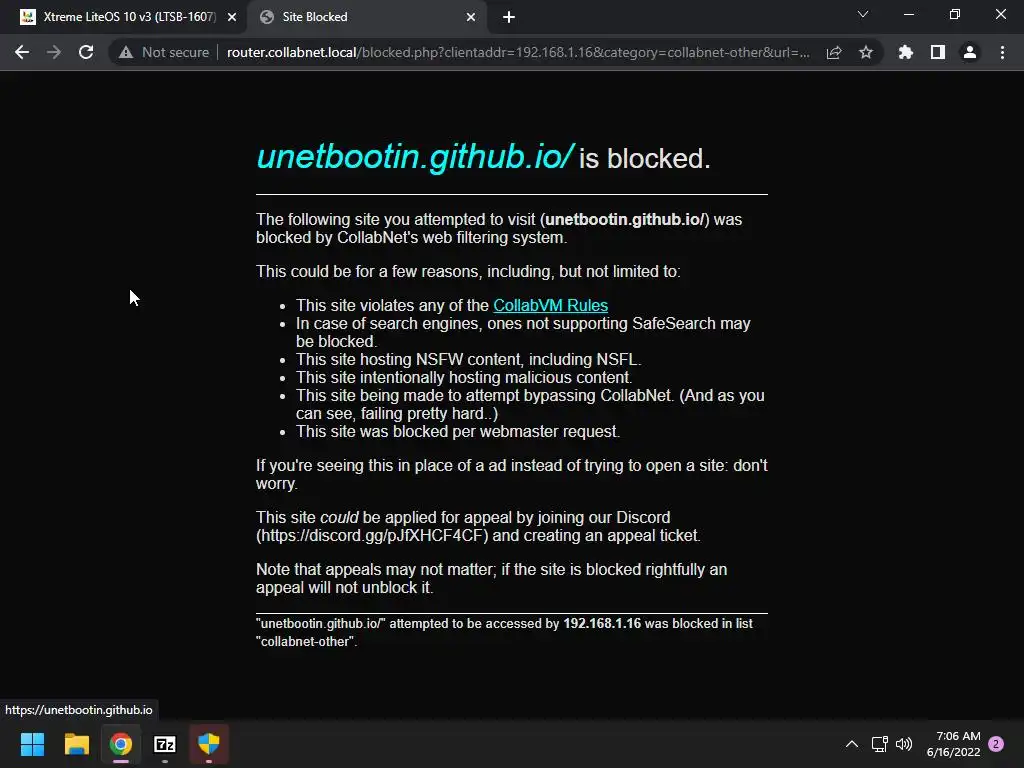Click the Not secure site info warning

click(x=164, y=52)
